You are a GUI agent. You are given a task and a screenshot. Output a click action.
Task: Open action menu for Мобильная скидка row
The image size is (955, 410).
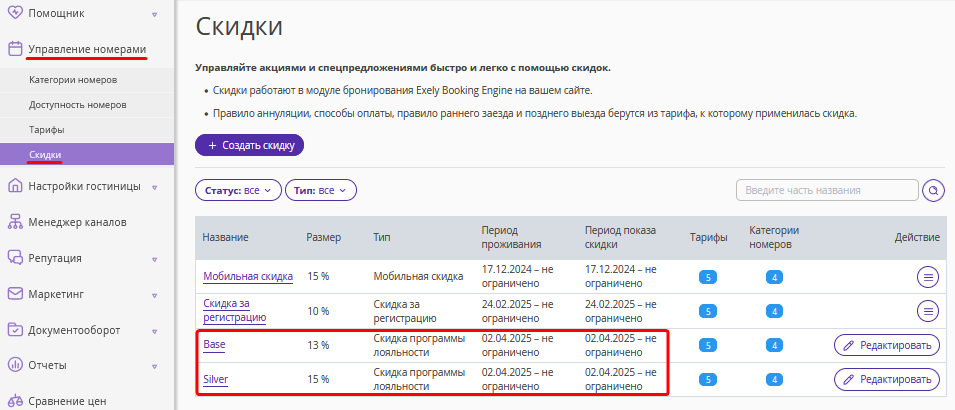[928, 277]
